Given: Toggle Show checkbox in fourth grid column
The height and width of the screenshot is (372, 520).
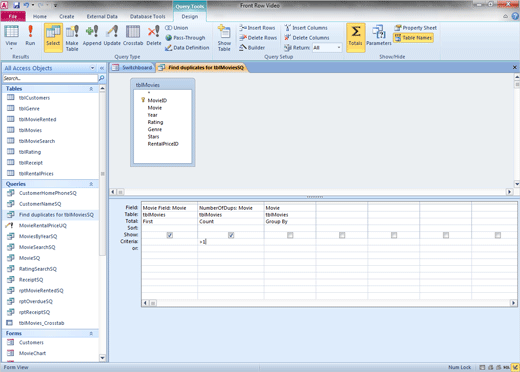Looking at the screenshot, I should coord(342,235).
